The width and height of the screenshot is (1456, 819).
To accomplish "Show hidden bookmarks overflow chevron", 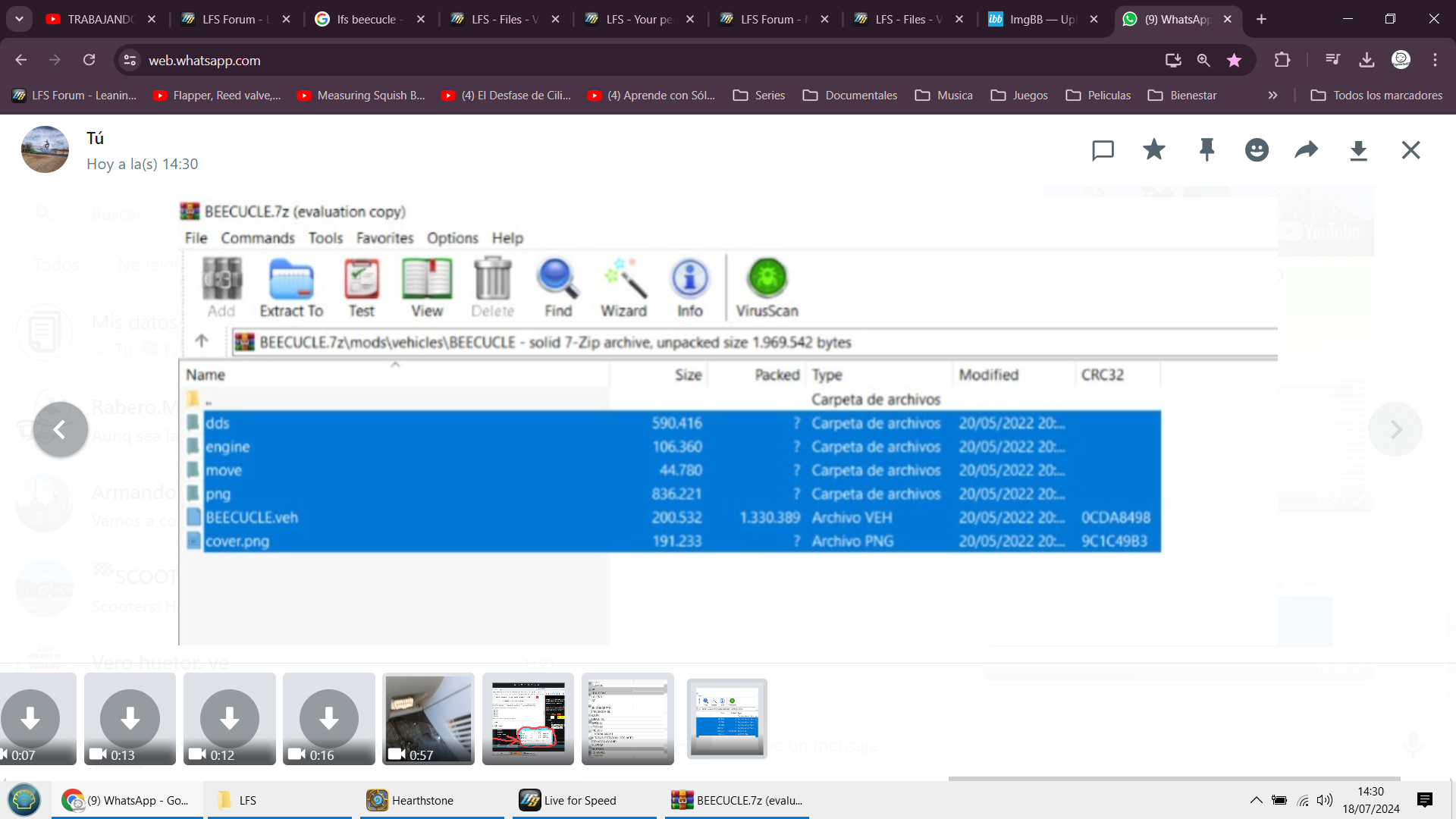I will 1272,95.
